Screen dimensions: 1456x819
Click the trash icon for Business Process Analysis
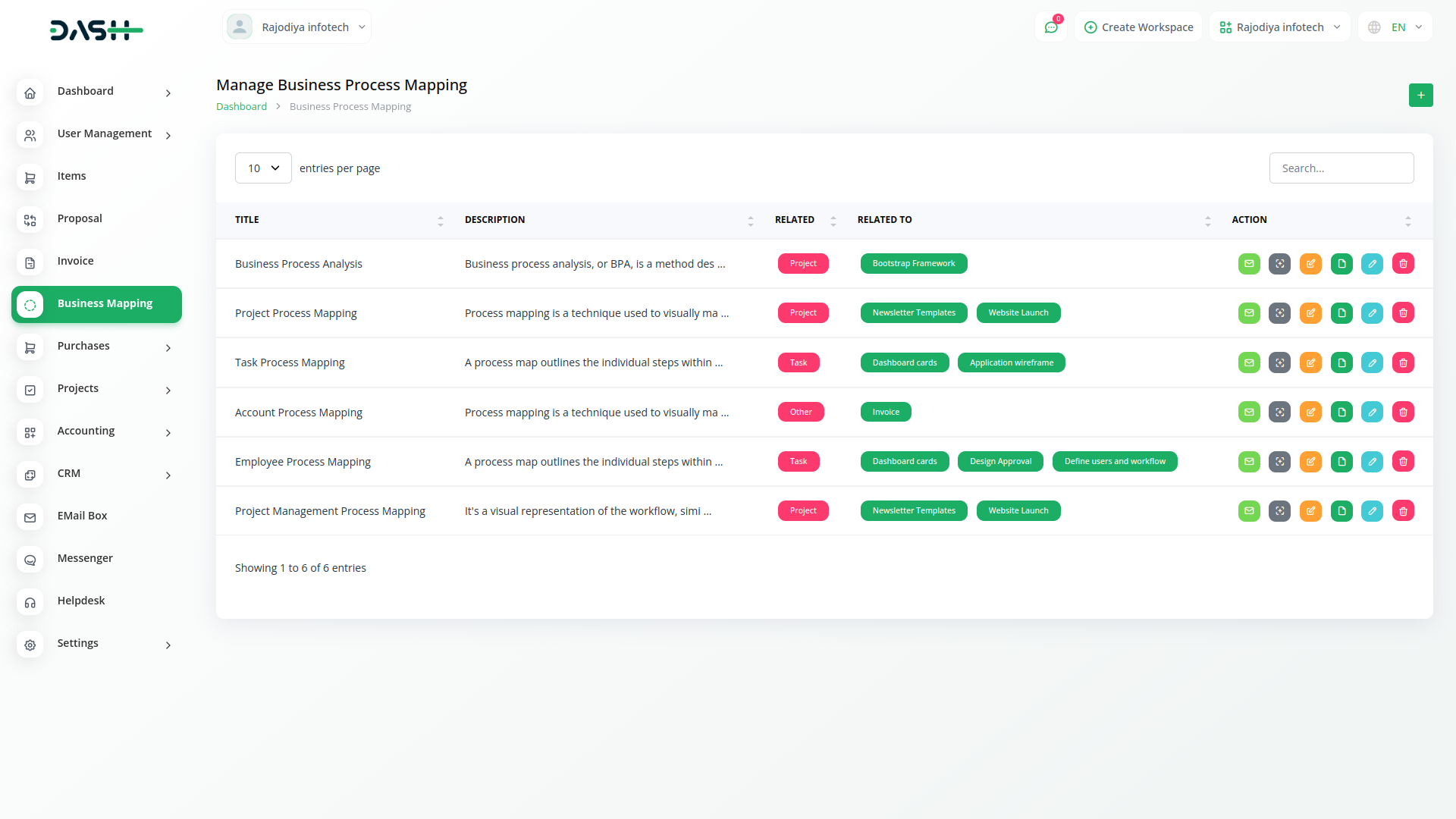[x=1403, y=264]
